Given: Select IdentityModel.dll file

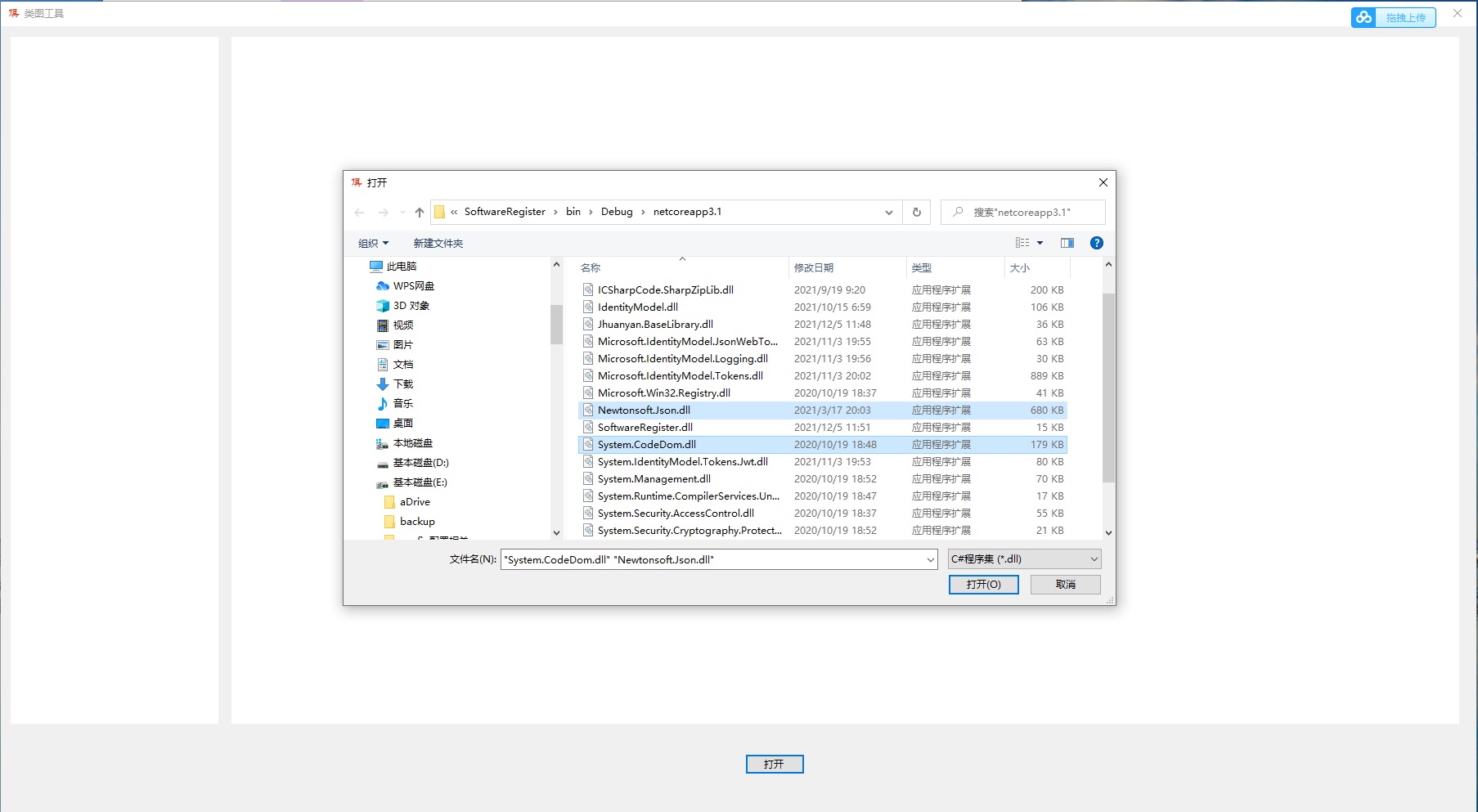Looking at the screenshot, I should (x=823, y=307).
